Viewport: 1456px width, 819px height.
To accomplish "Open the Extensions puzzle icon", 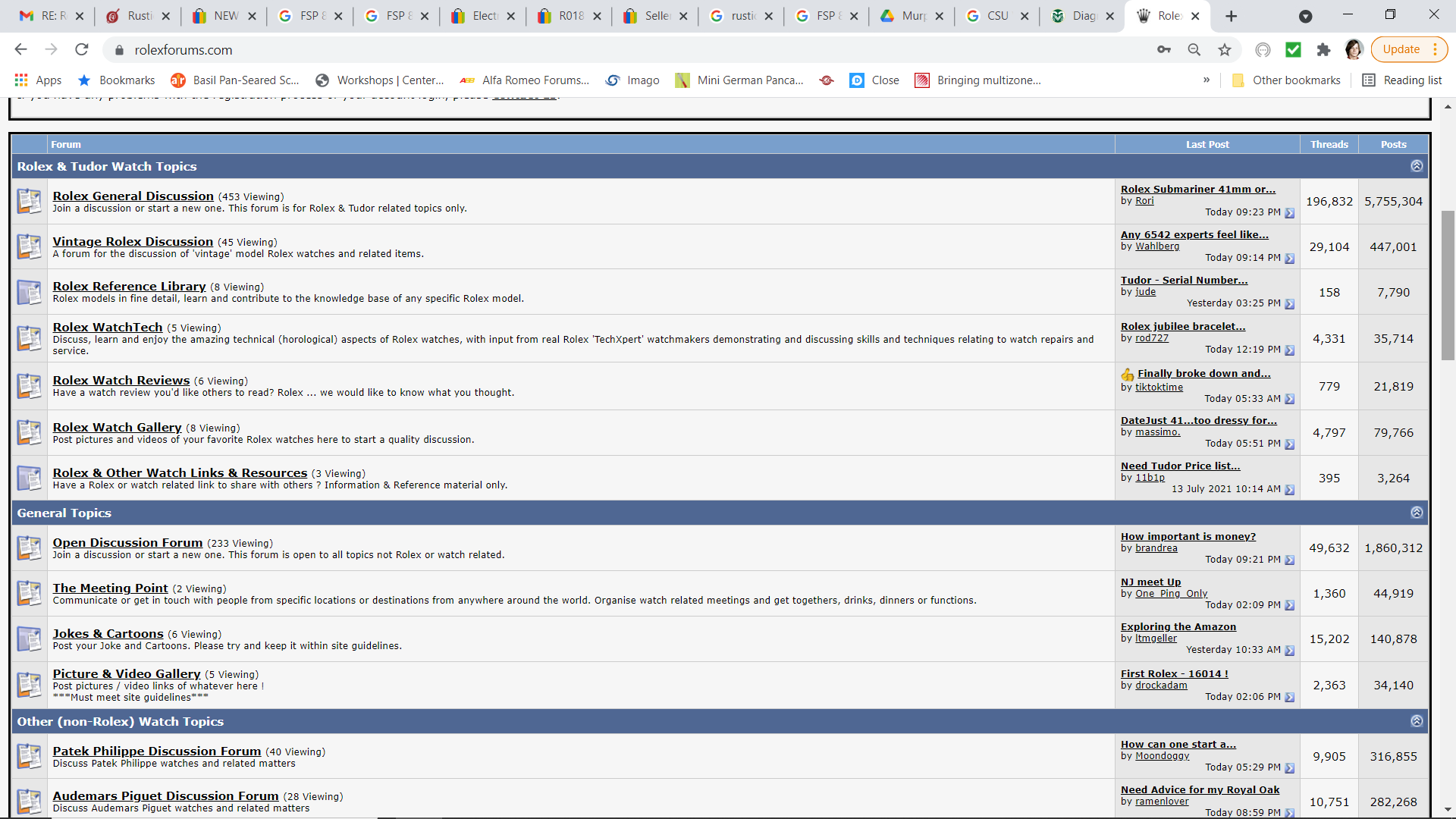I will click(1323, 49).
